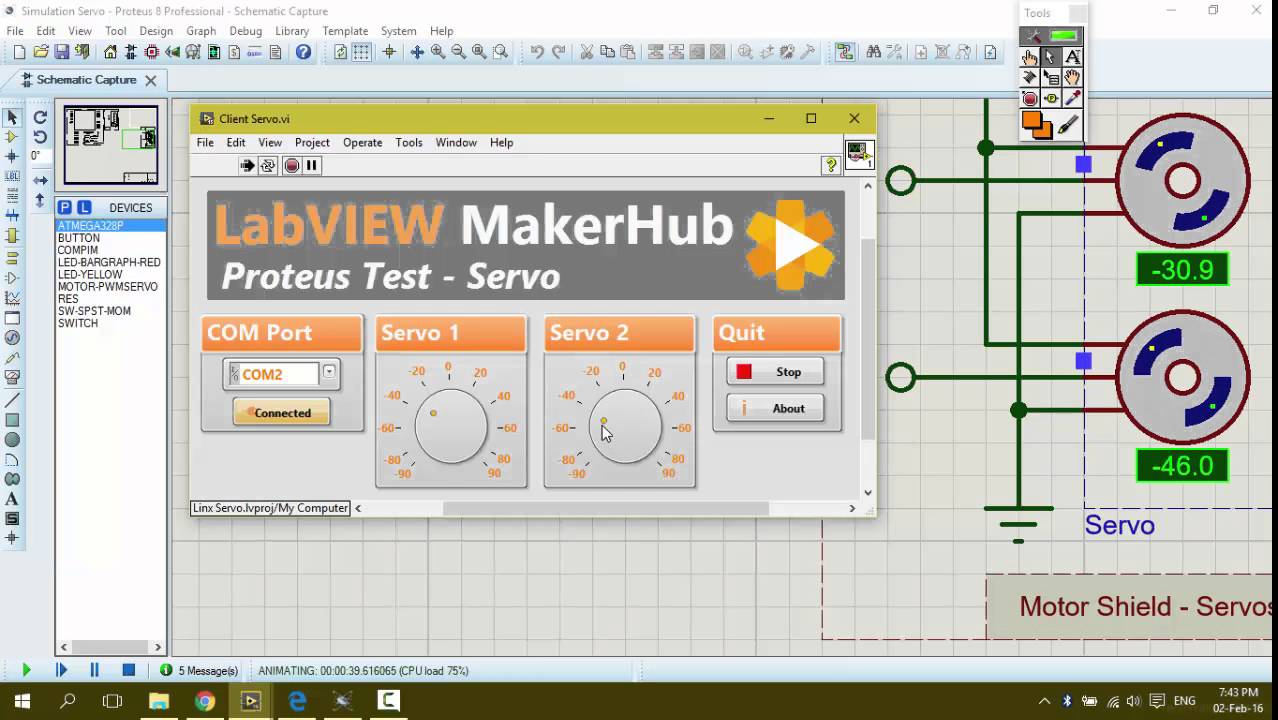The image size is (1278, 720).
Task: Open Google Chrome from the taskbar
Action: pos(205,701)
